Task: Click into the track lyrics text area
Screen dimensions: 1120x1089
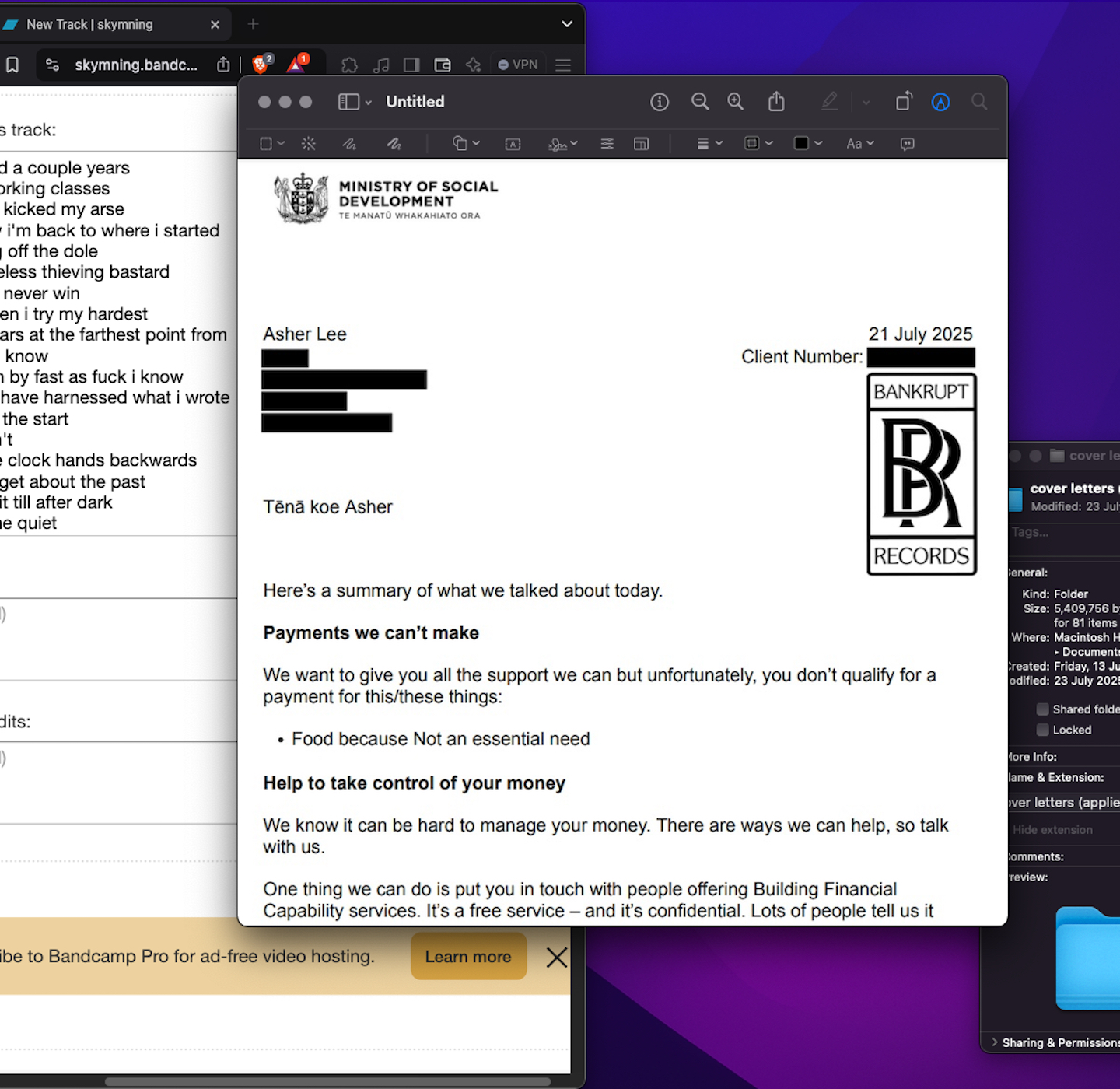Action: [117, 345]
